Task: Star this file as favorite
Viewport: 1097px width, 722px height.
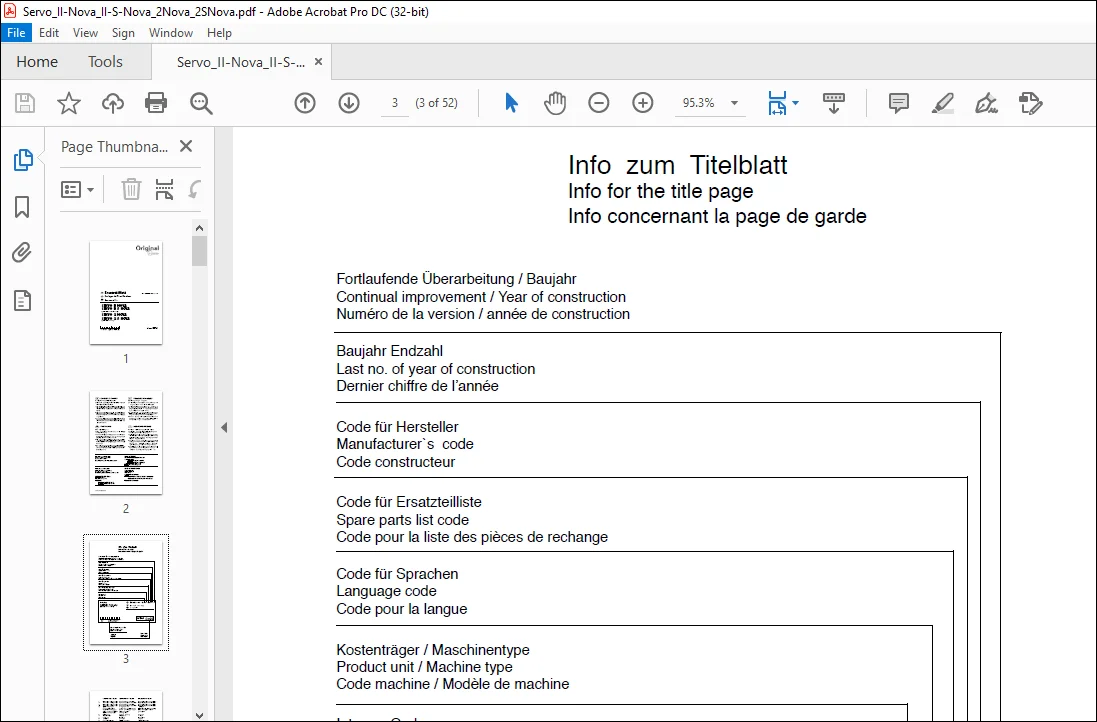Action: tap(69, 103)
